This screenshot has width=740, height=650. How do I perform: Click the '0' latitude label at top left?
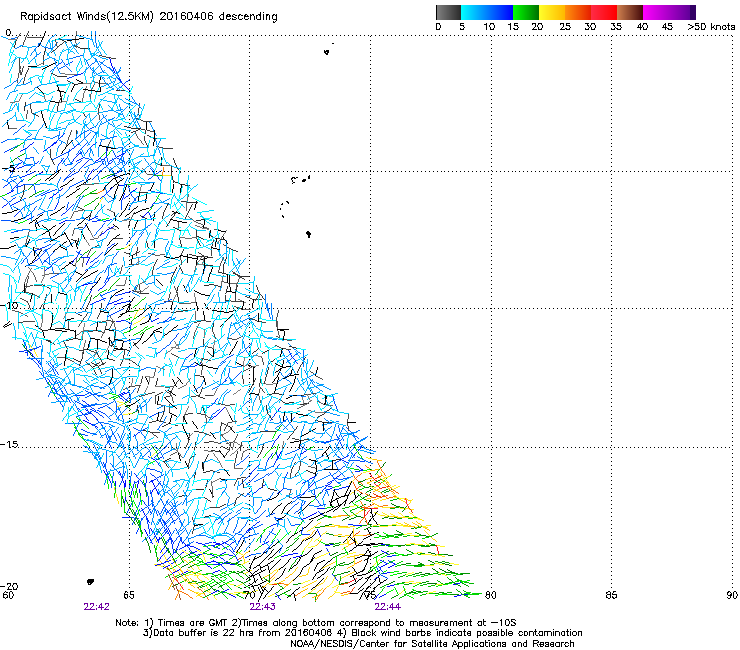click(x=8, y=33)
